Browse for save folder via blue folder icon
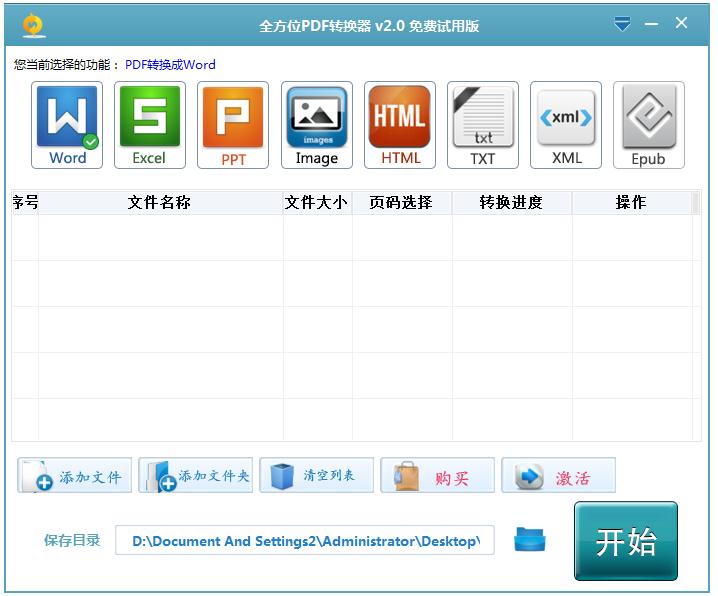718x596 pixels. coord(530,541)
